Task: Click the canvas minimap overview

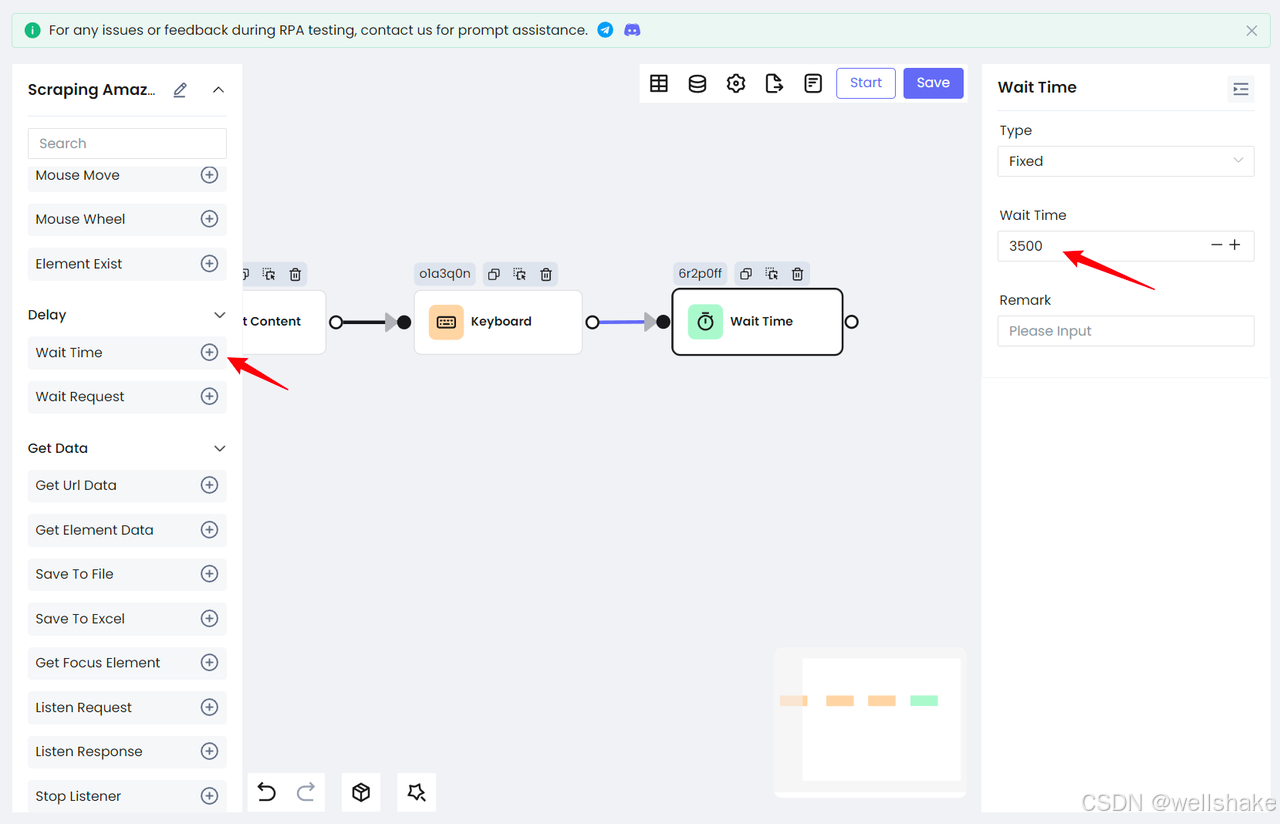Action: pos(870,722)
